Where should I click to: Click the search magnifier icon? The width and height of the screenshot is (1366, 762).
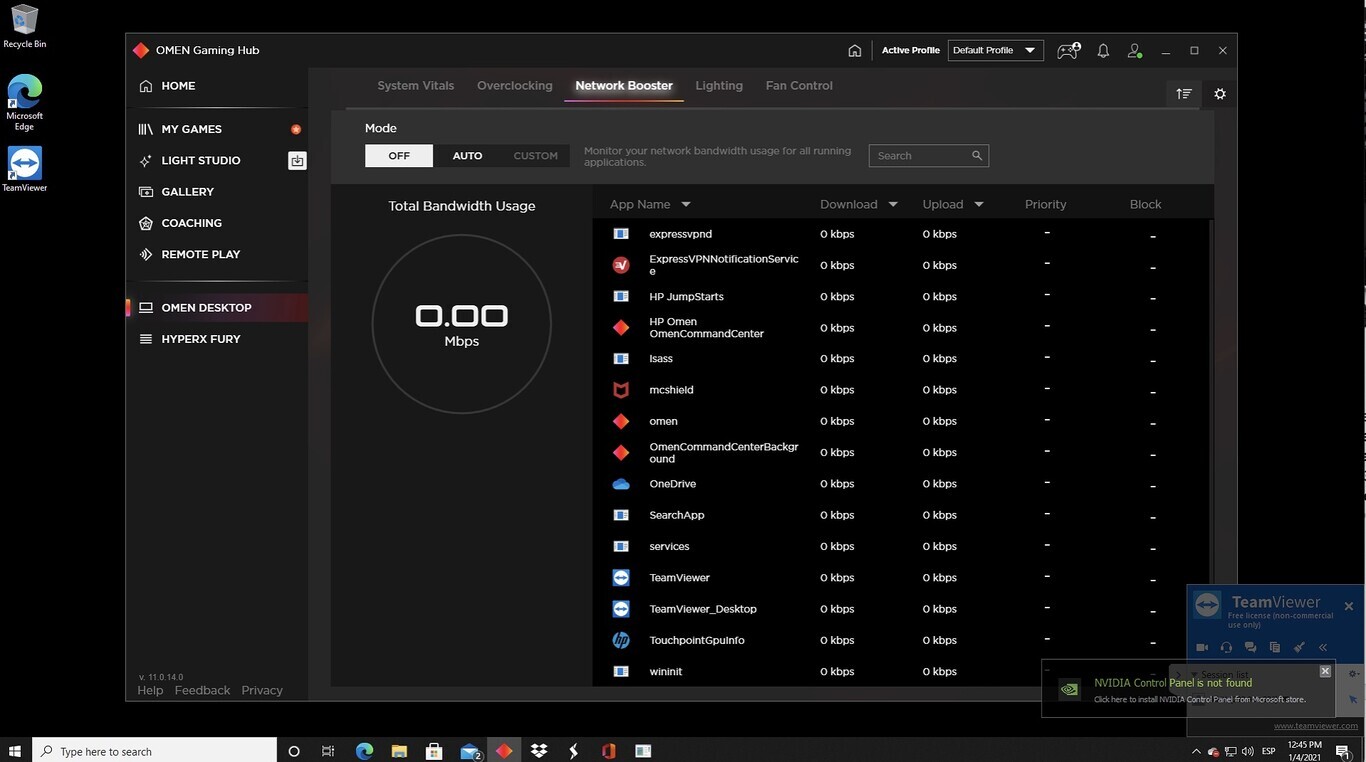coord(977,156)
